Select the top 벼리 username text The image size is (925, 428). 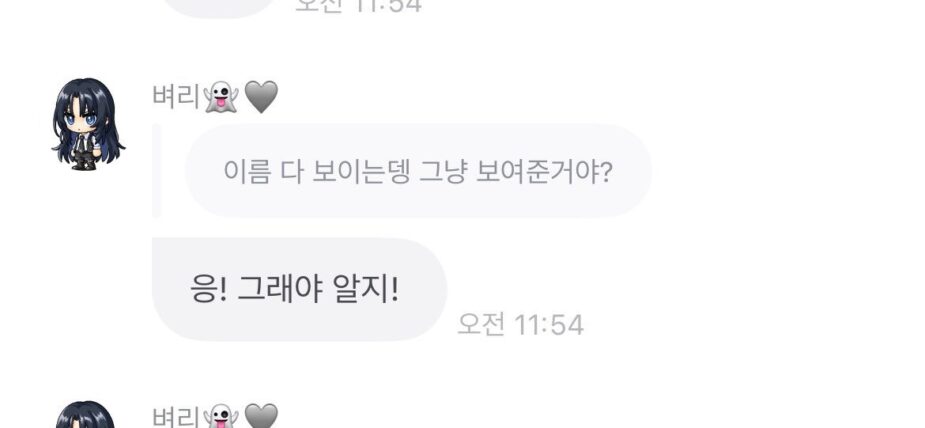pyautogui.click(x=176, y=97)
